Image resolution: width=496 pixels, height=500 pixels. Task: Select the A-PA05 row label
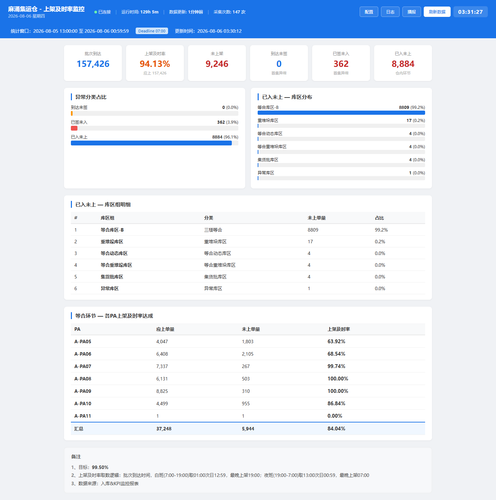pos(83,342)
